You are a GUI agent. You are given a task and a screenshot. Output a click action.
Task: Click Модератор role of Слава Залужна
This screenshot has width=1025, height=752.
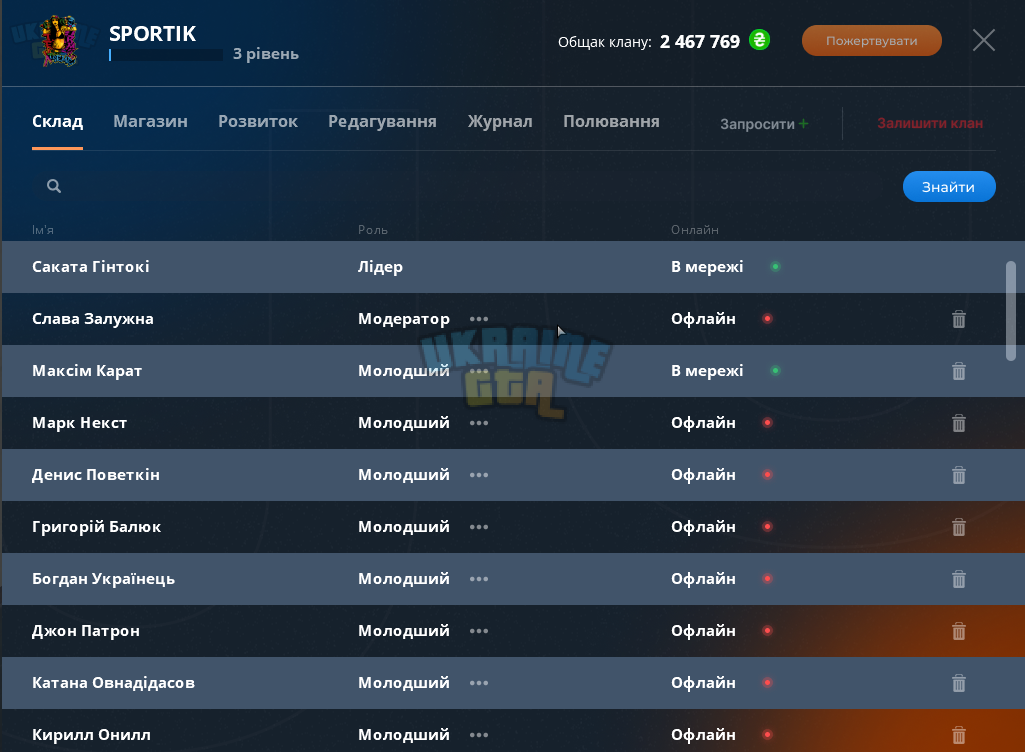pyautogui.click(x=403, y=319)
